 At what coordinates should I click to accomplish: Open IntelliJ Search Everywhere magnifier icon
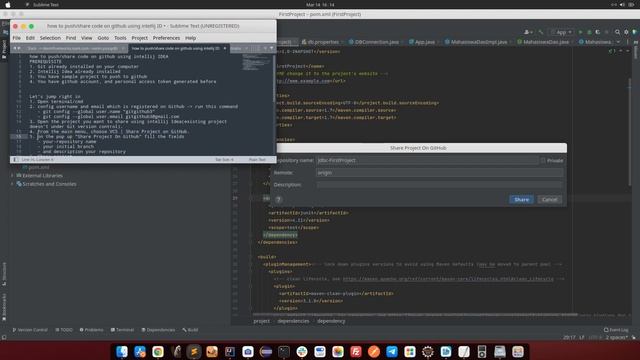coord(617,32)
